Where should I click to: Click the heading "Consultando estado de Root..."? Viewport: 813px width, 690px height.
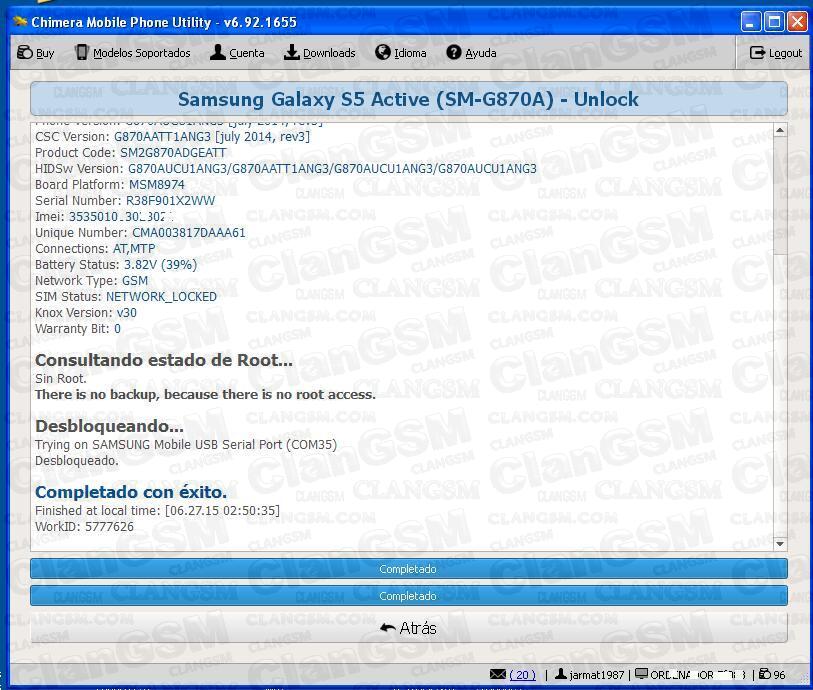(164, 360)
